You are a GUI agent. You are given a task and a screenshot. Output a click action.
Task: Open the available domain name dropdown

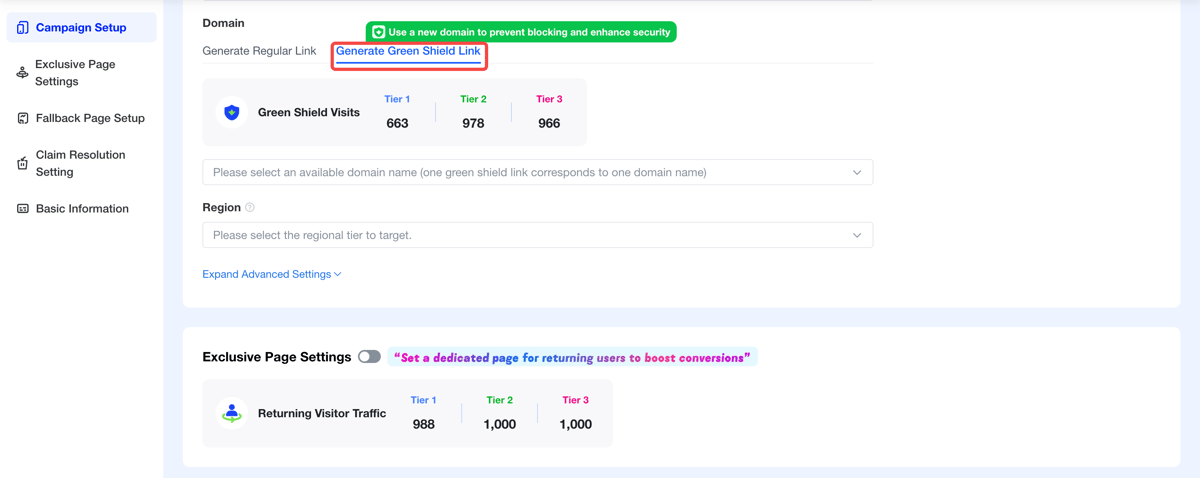(537, 172)
